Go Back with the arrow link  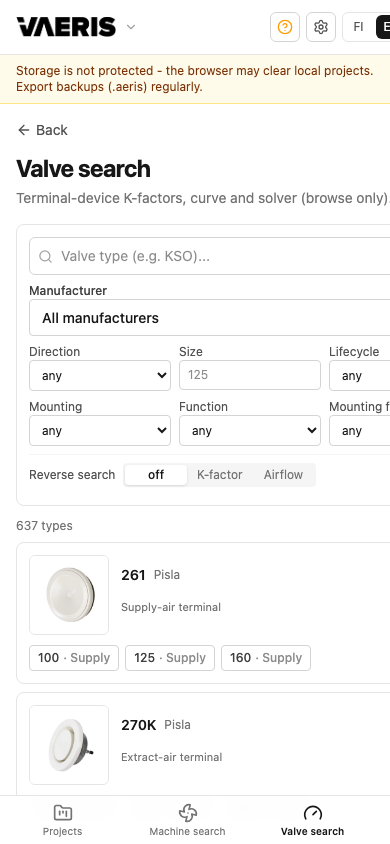[x=42, y=130]
